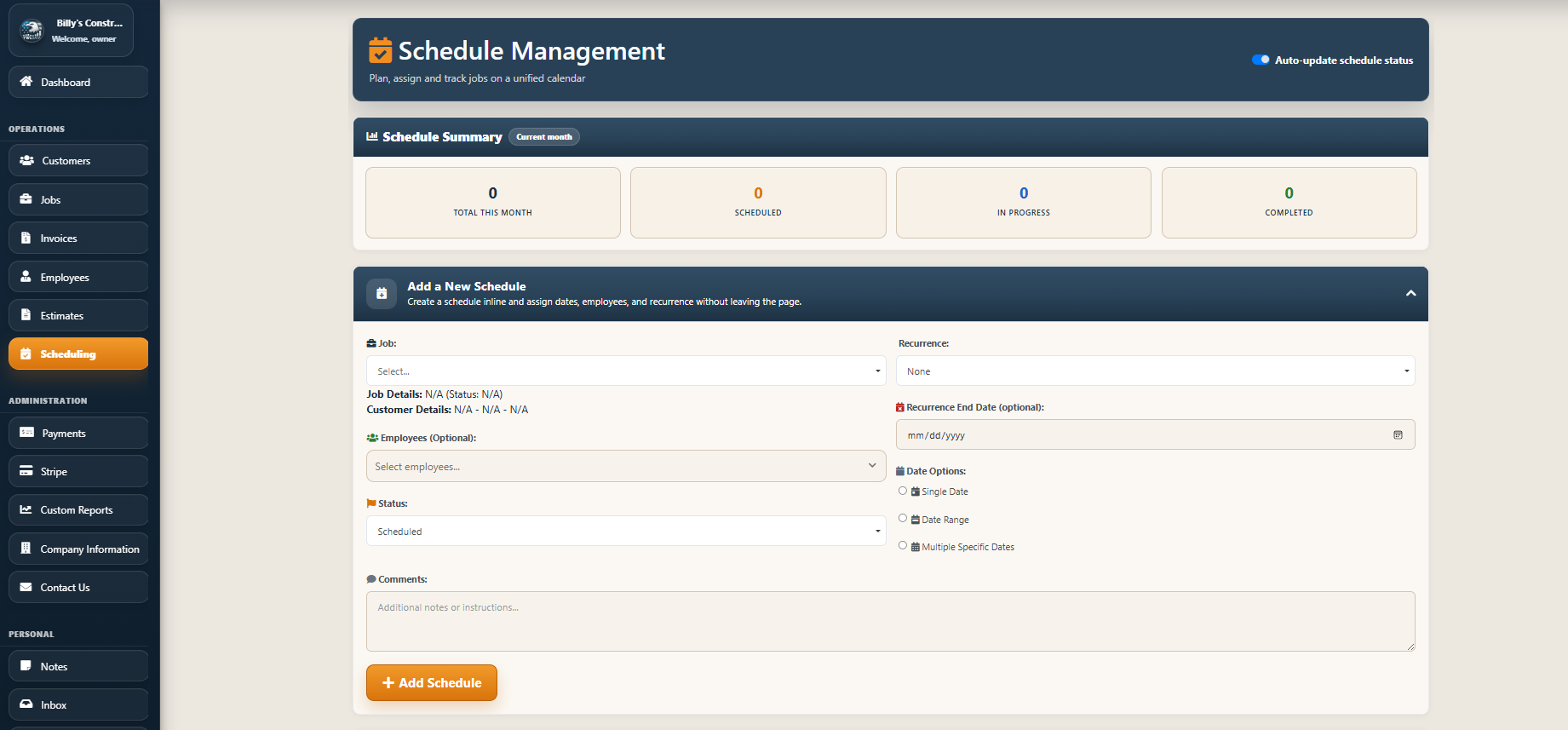Click the group icon next to Employees (Optional)
Image resolution: width=1568 pixels, height=730 pixels.
coord(372,438)
